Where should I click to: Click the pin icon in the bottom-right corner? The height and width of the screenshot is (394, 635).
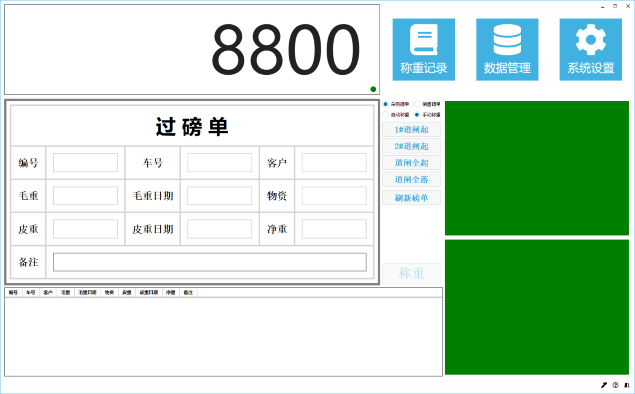603,385
